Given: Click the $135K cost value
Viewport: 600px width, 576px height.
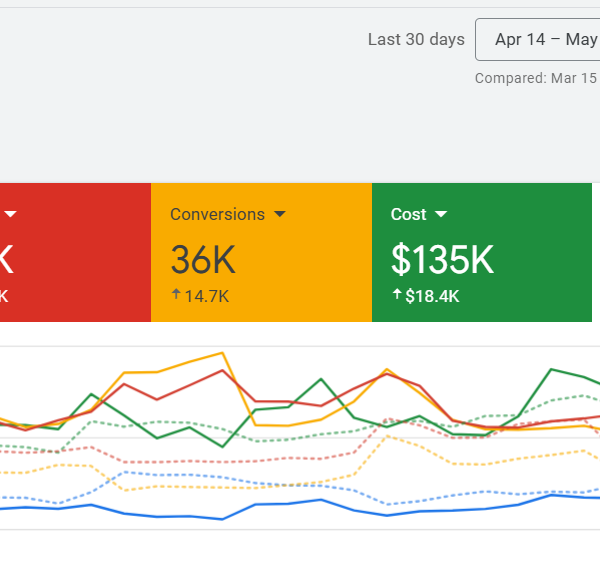Looking at the screenshot, I should 442,260.
